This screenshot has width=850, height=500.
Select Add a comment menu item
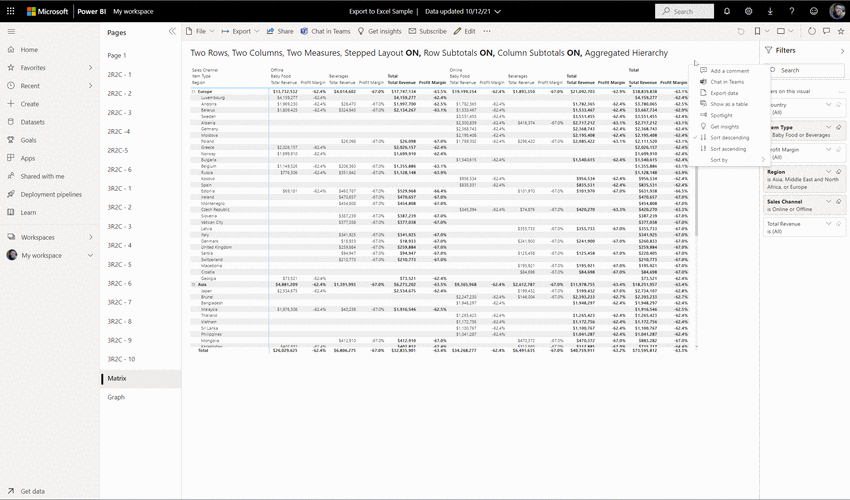tap(729, 70)
